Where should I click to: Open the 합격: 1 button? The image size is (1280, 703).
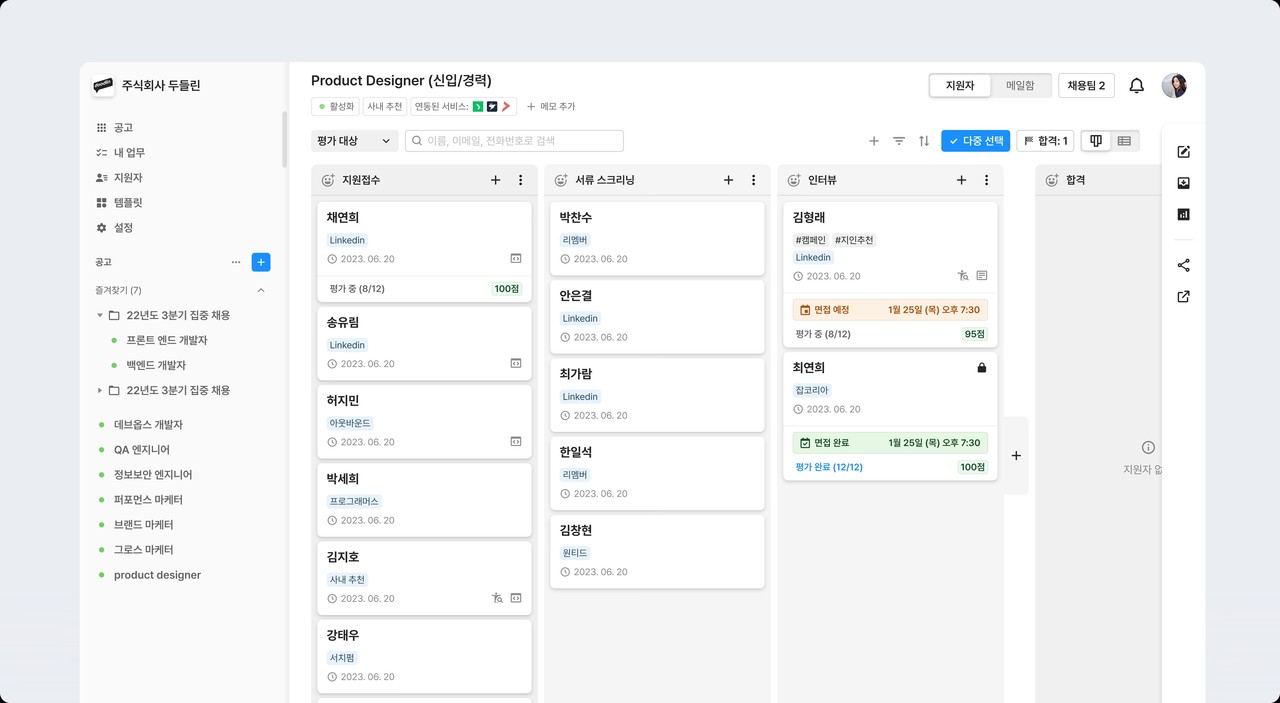(x=1045, y=140)
